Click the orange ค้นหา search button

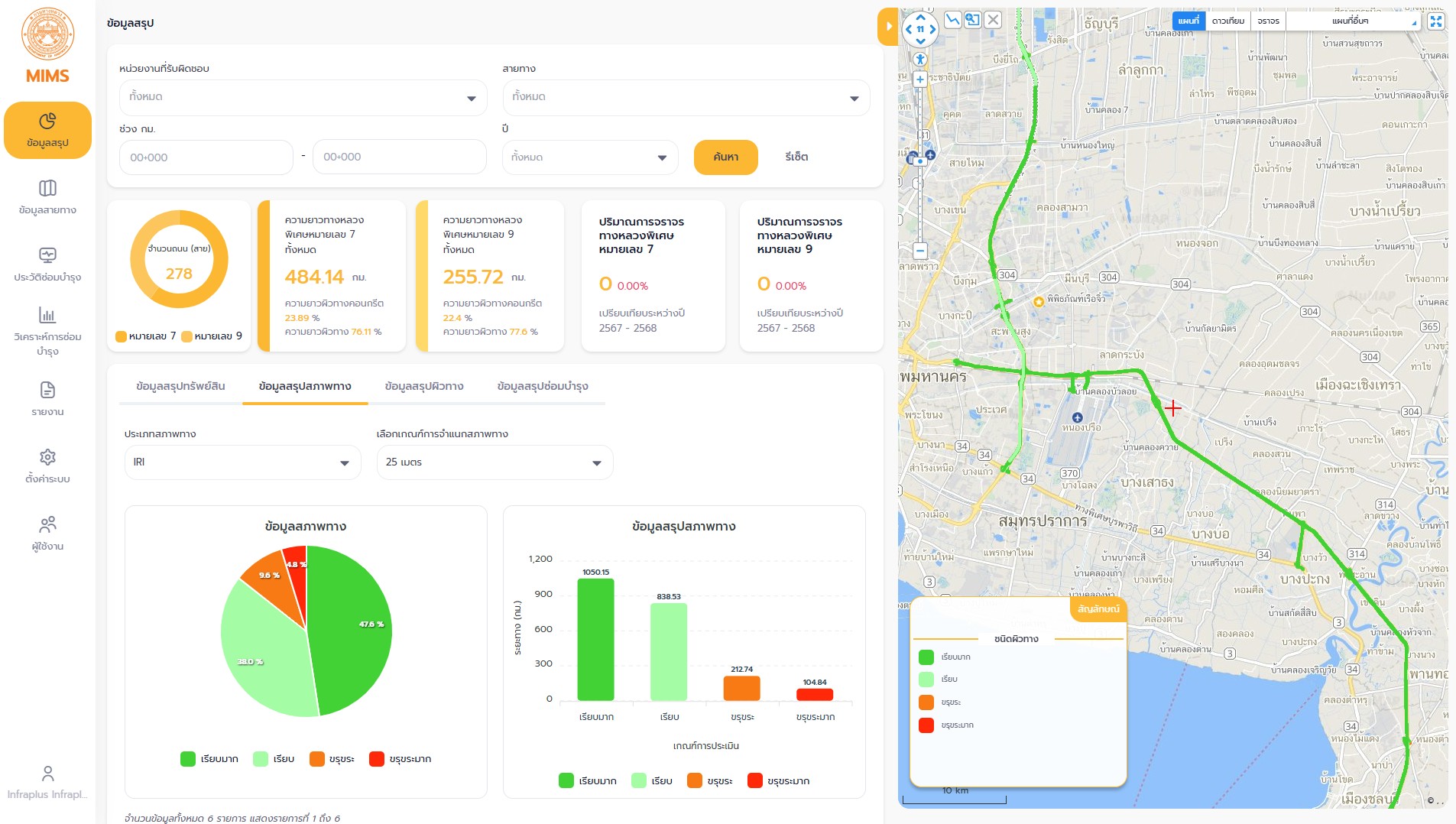pyautogui.click(x=725, y=157)
